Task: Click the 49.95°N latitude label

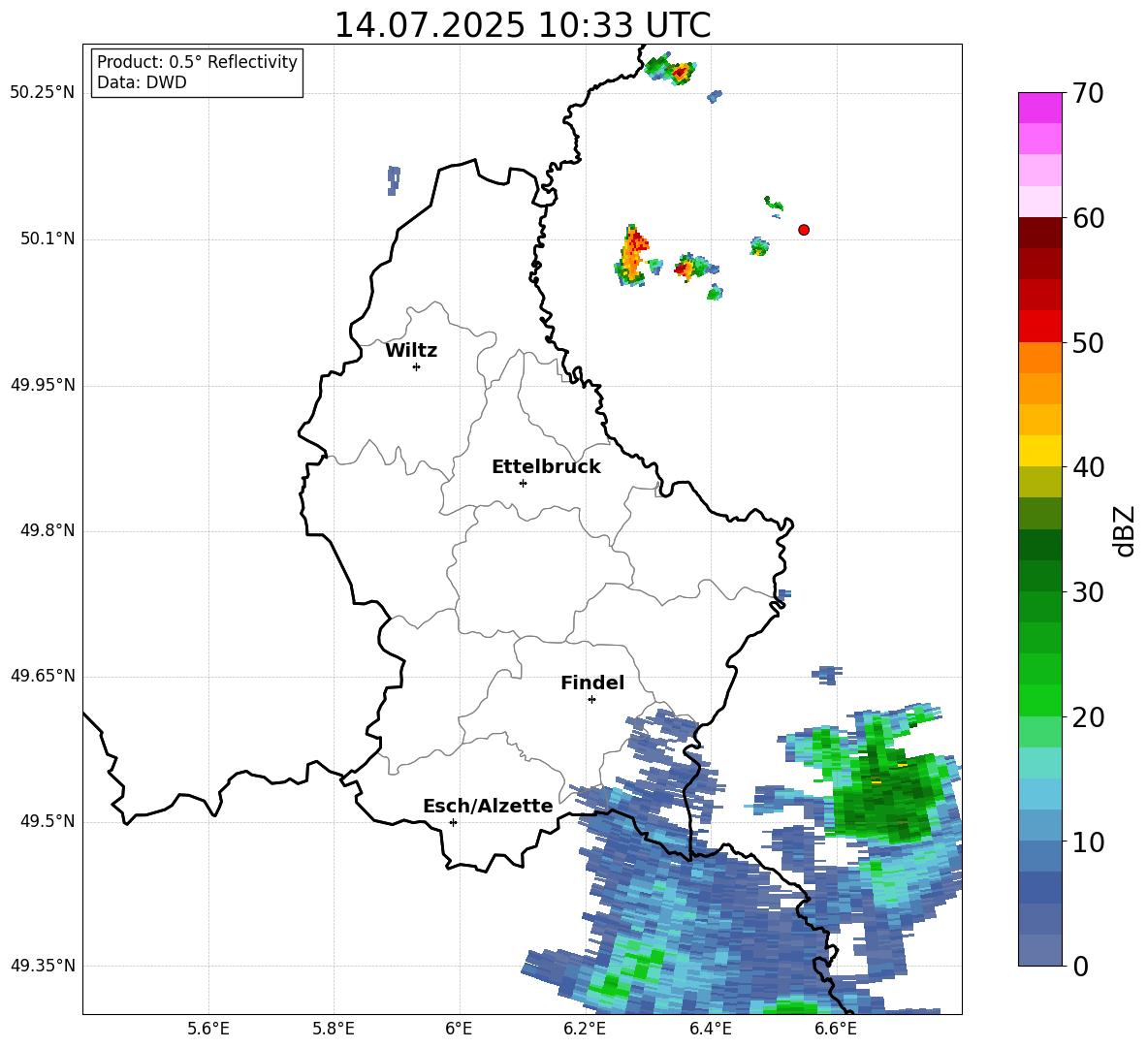Action: [x=43, y=385]
